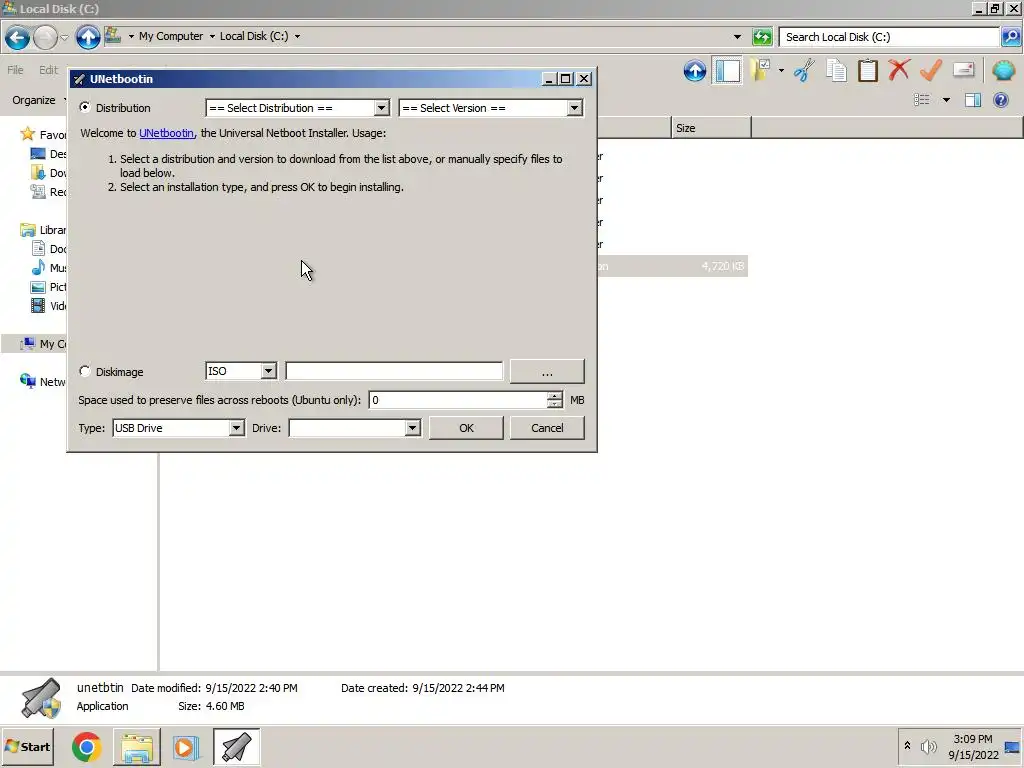This screenshot has height=768, width=1024.
Task: Click Cancel in UNetbootin dialog
Action: [x=547, y=428]
